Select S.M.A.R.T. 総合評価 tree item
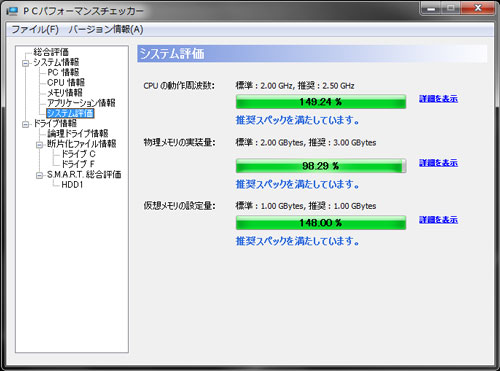500x371 pixels. click(x=84, y=174)
